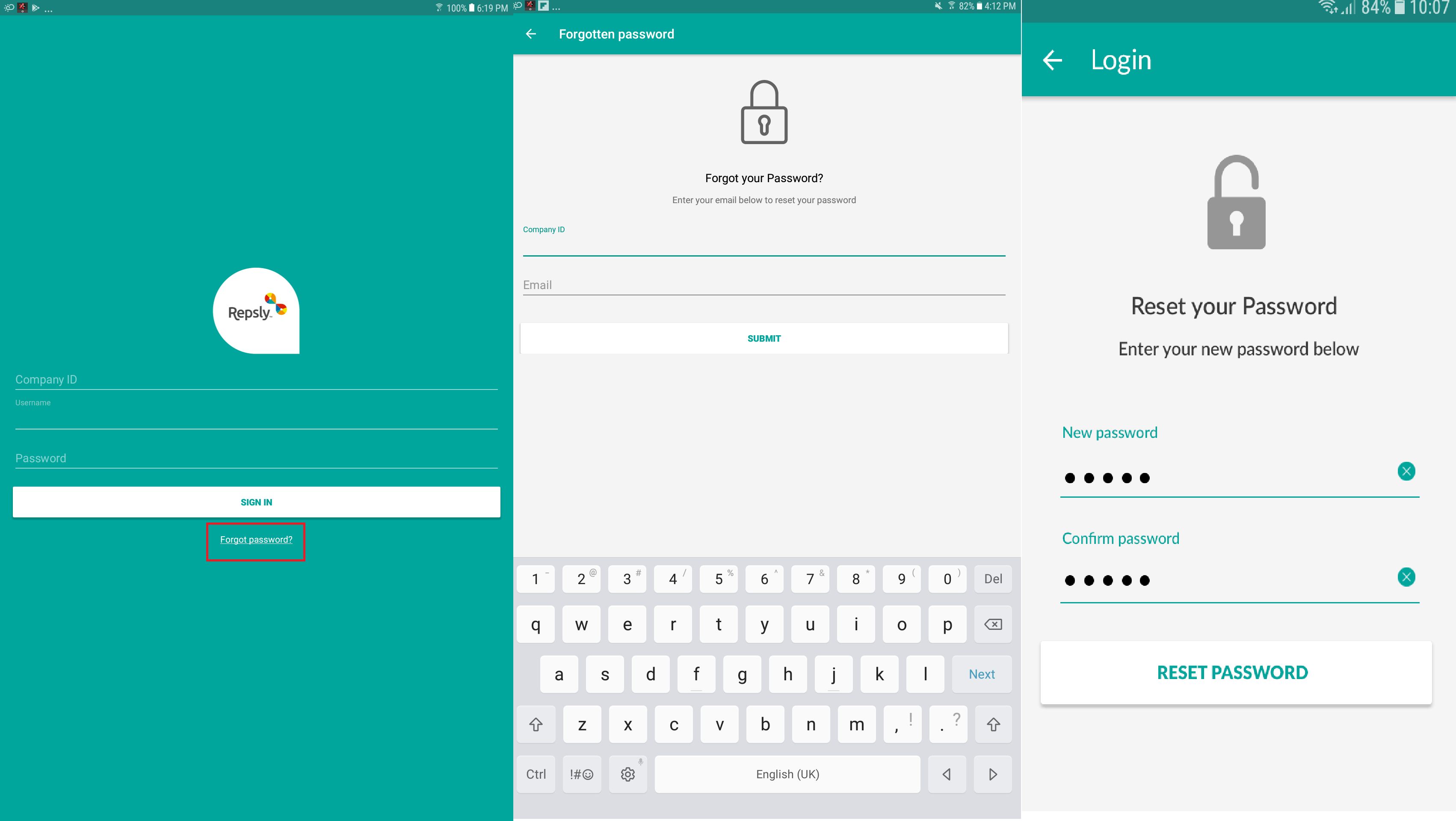The width and height of the screenshot is (1456, 821).
Task: Go back from the Login screen
Action: [x=1052, y=60]
